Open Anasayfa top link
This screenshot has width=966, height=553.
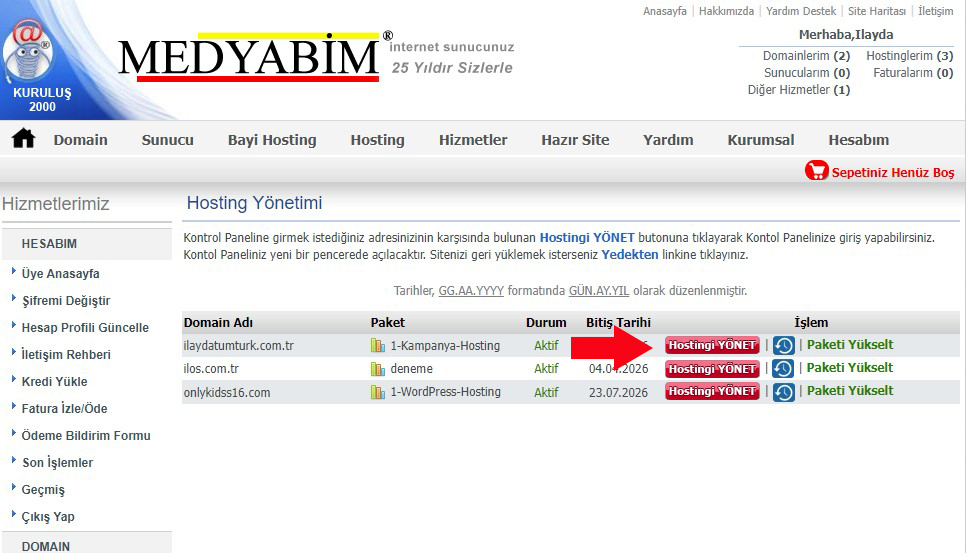[665, 11]
